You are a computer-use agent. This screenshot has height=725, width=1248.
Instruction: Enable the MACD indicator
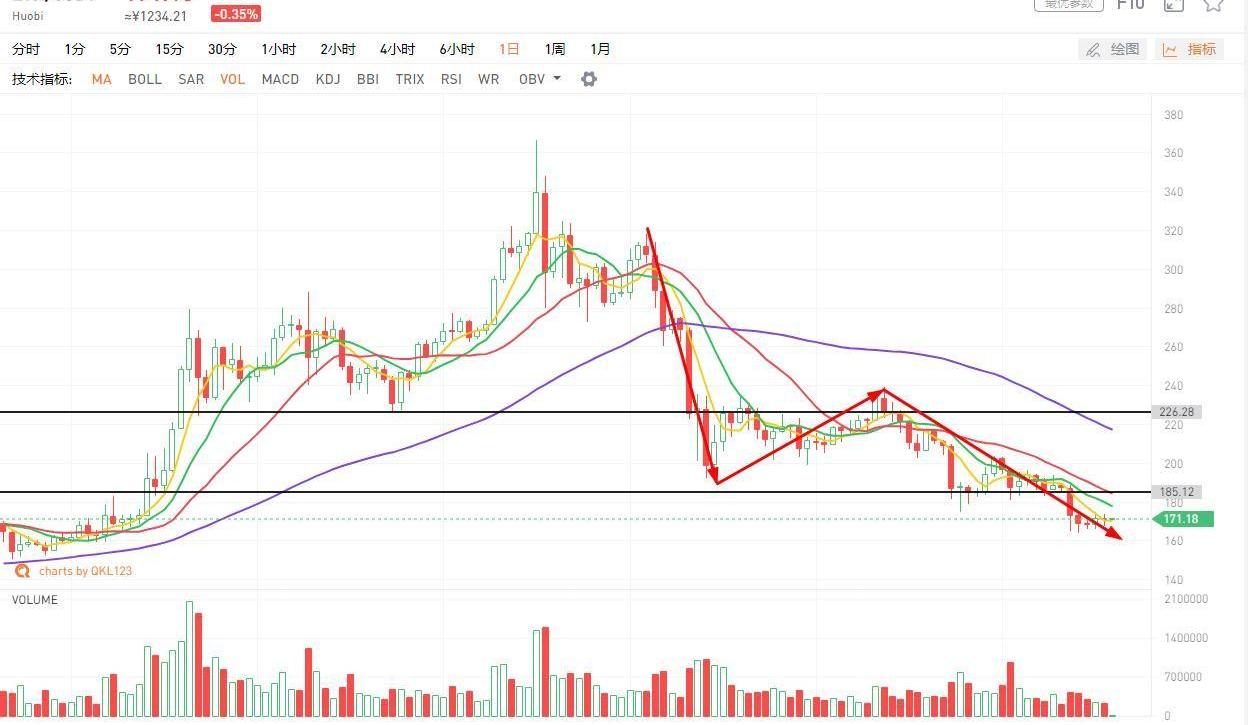pyautogui.click(x=280, y=79)
